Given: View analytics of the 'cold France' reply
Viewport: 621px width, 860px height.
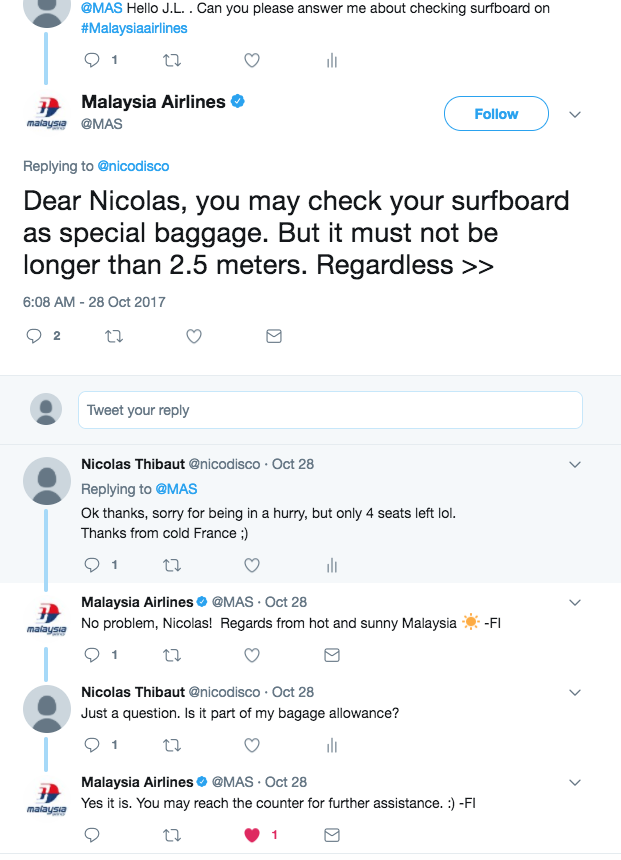Looking at the screenshot, I should [332, 565].
